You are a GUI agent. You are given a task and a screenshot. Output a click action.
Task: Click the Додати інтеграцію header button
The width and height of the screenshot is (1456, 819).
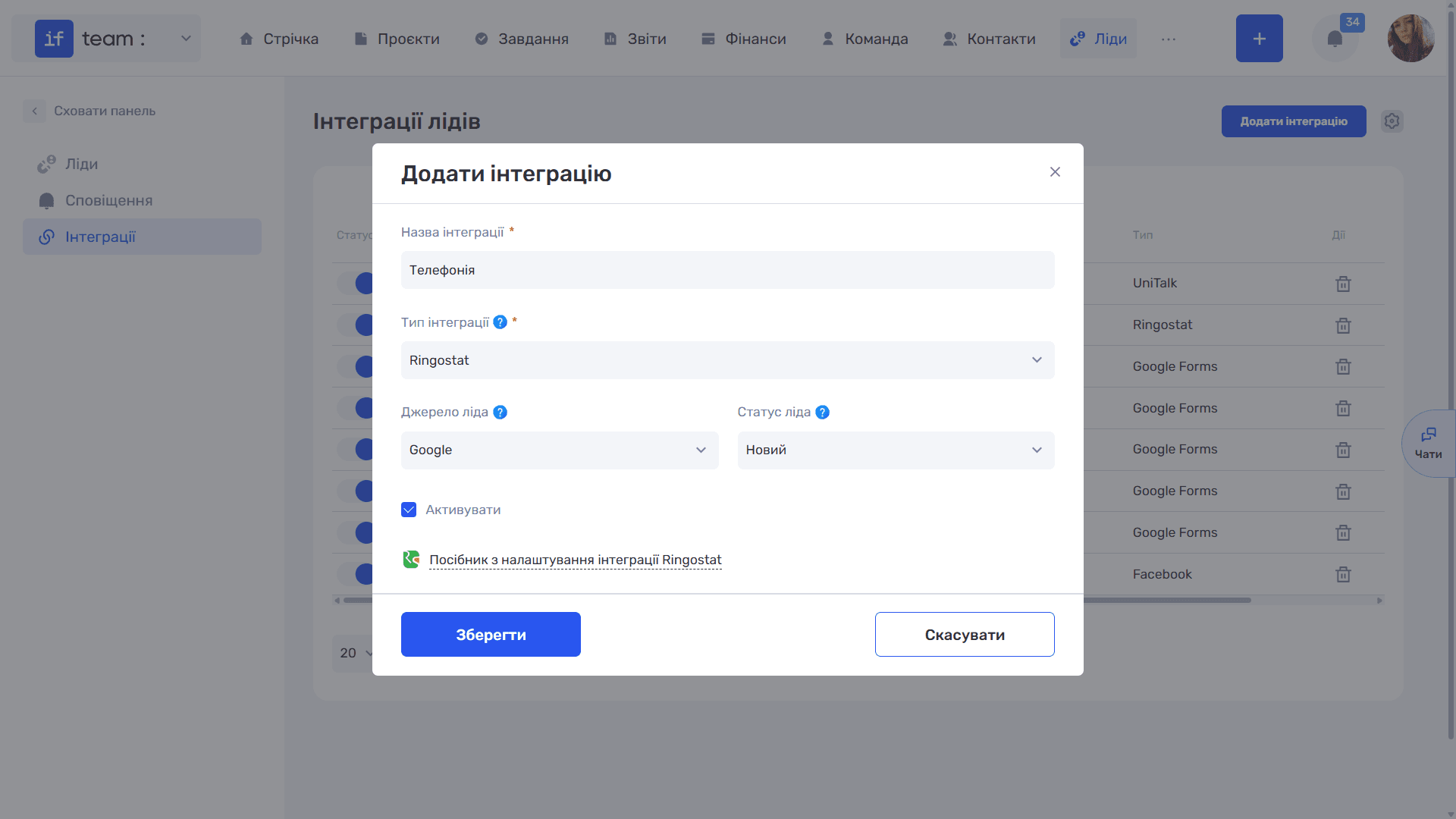point(1294,121)
